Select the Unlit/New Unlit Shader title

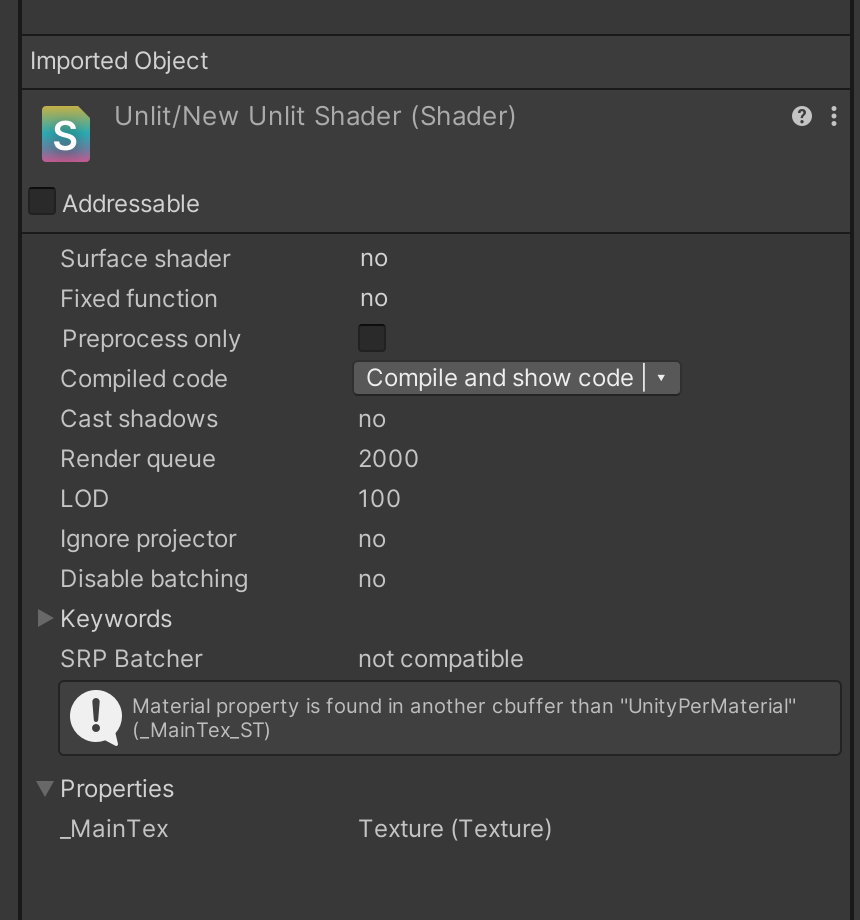click(x=315, y=116)
